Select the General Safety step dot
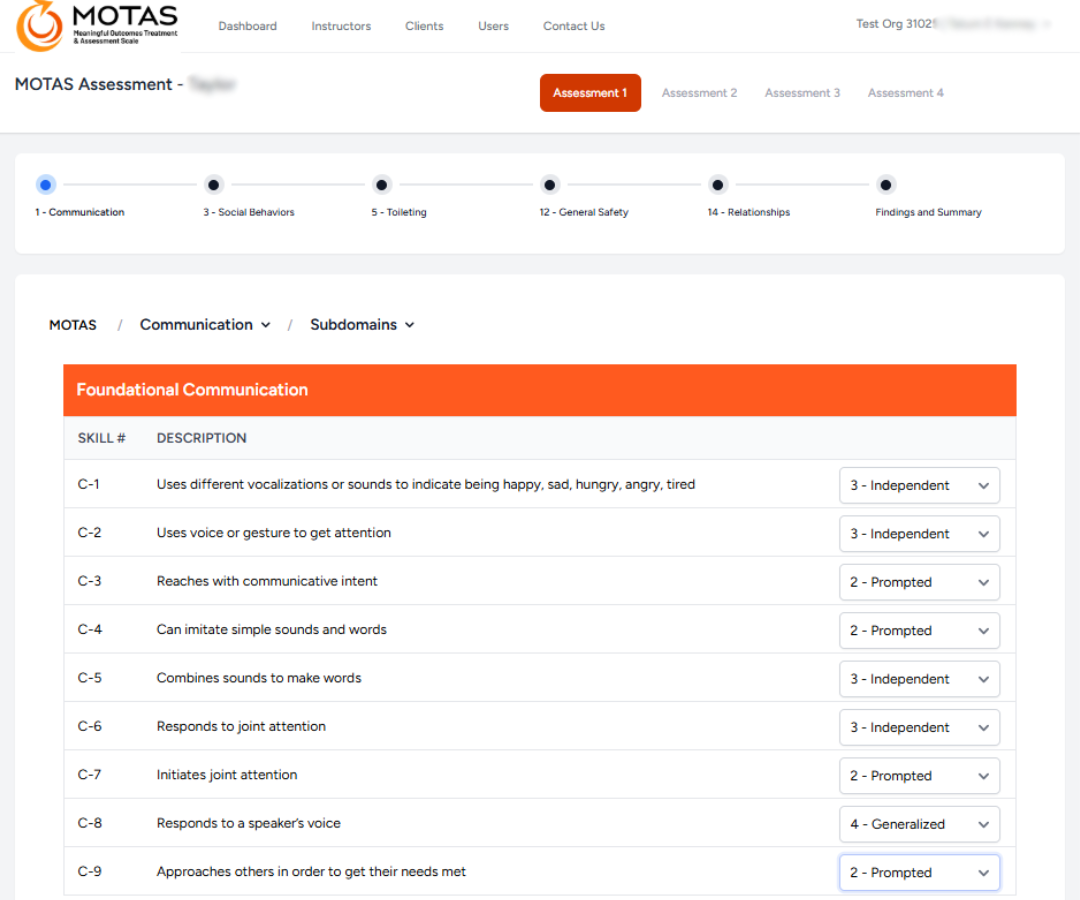 (x=549, y=185)
